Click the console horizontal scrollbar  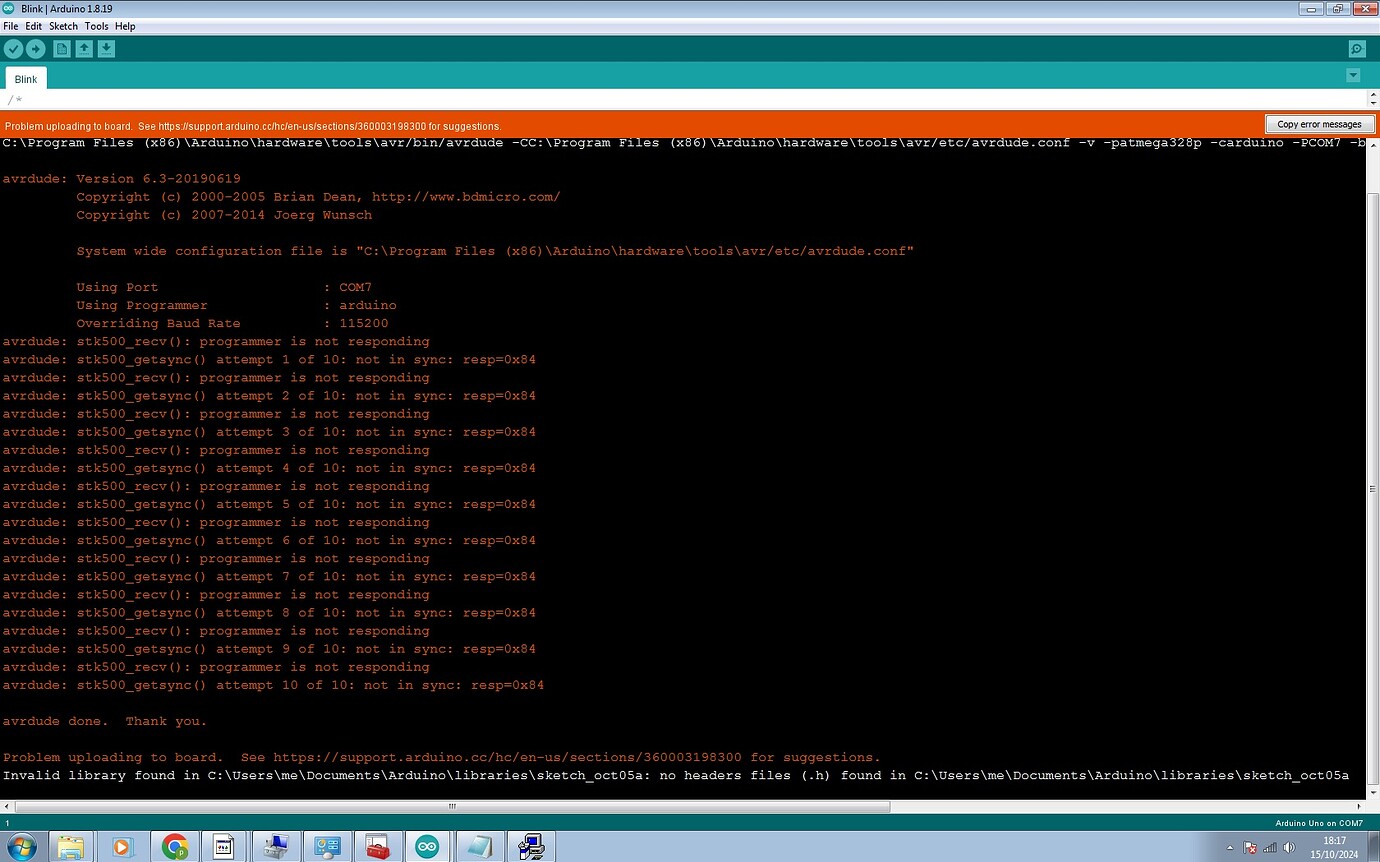pyautogui.click(x=450, y=806)
